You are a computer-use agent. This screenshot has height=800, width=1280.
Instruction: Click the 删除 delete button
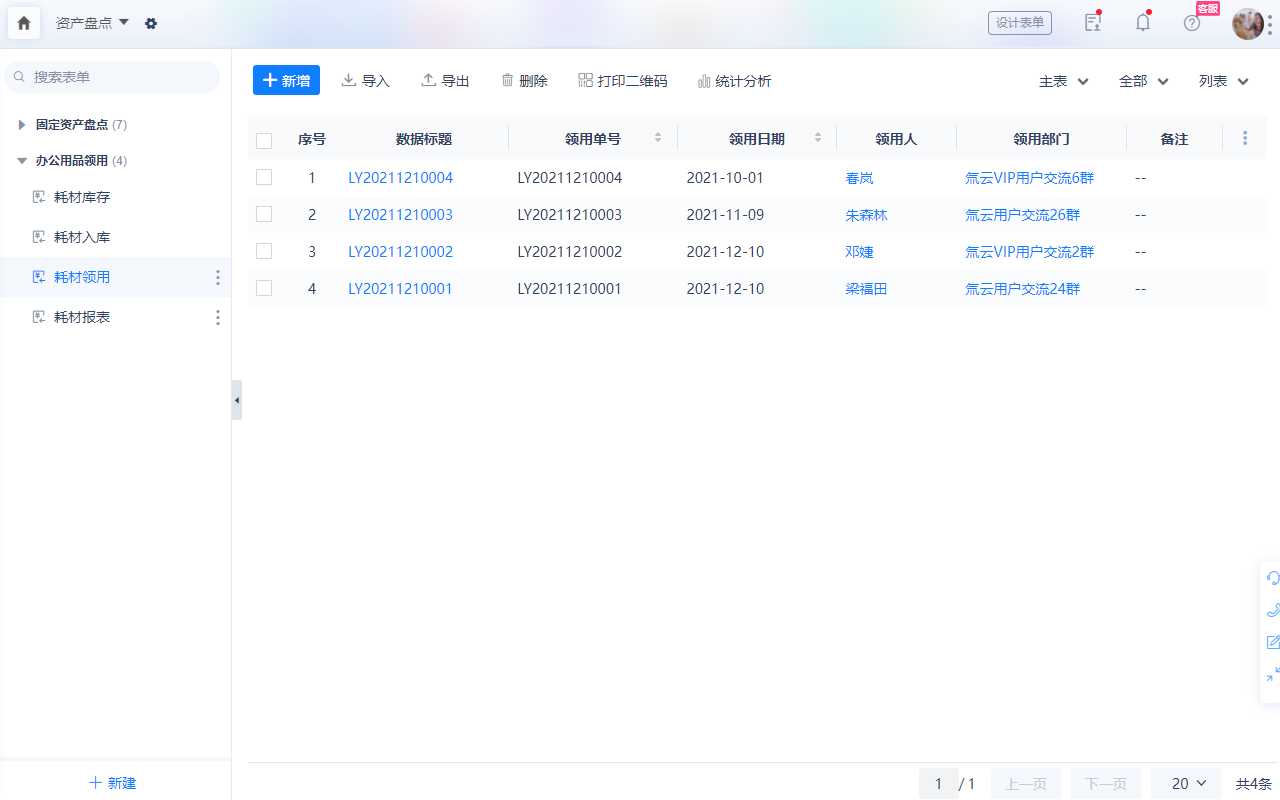click(x=524, y=81)
